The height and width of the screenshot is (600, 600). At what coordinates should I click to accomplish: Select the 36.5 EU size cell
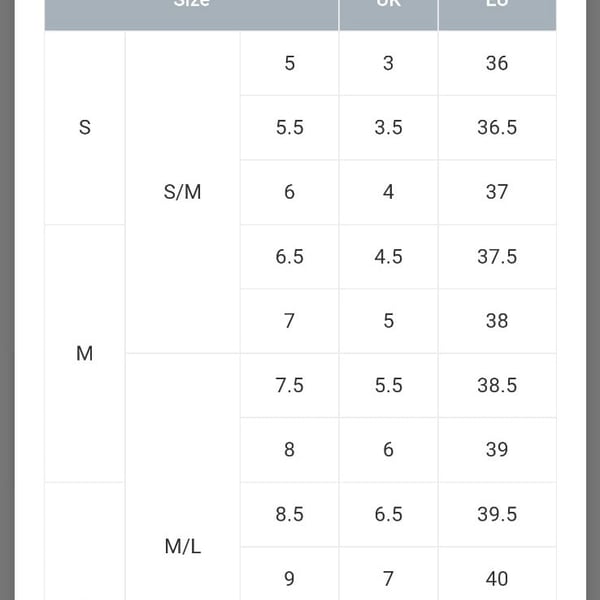pyautogui.click(x=497, y=128)
